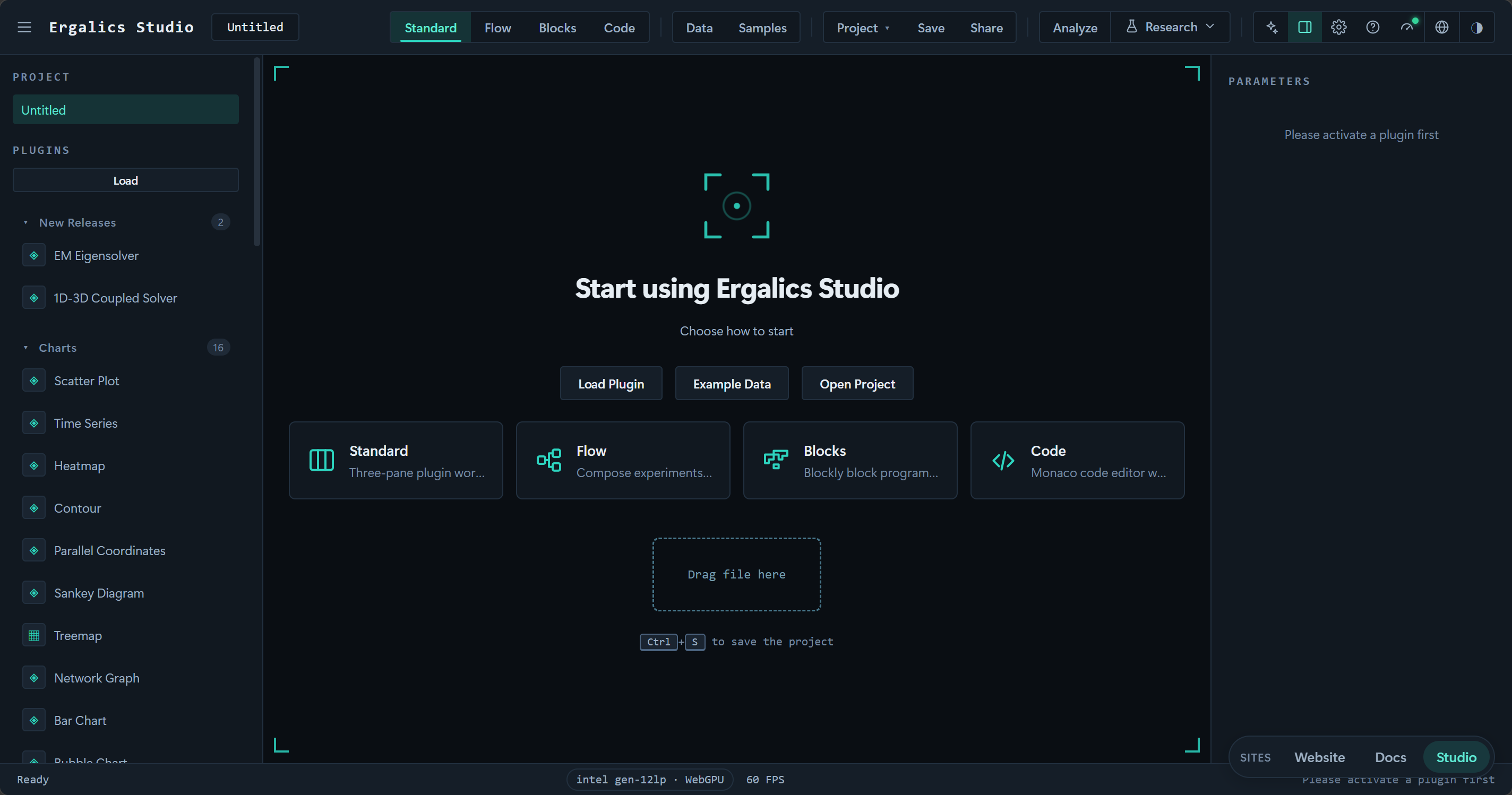Viewport: 1512px width, 795px height.
Task: Select the Standard tab
Action: (x=430, y=28)
